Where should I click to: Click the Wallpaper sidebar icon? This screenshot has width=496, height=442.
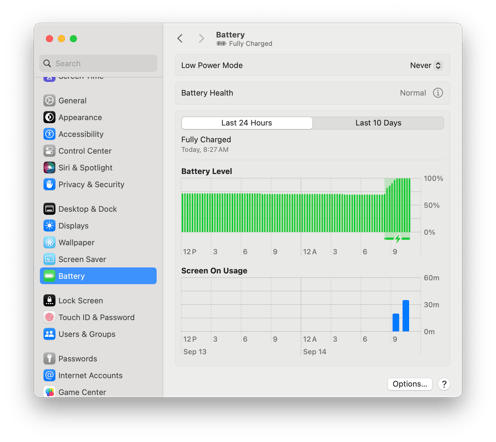point(49,242)
